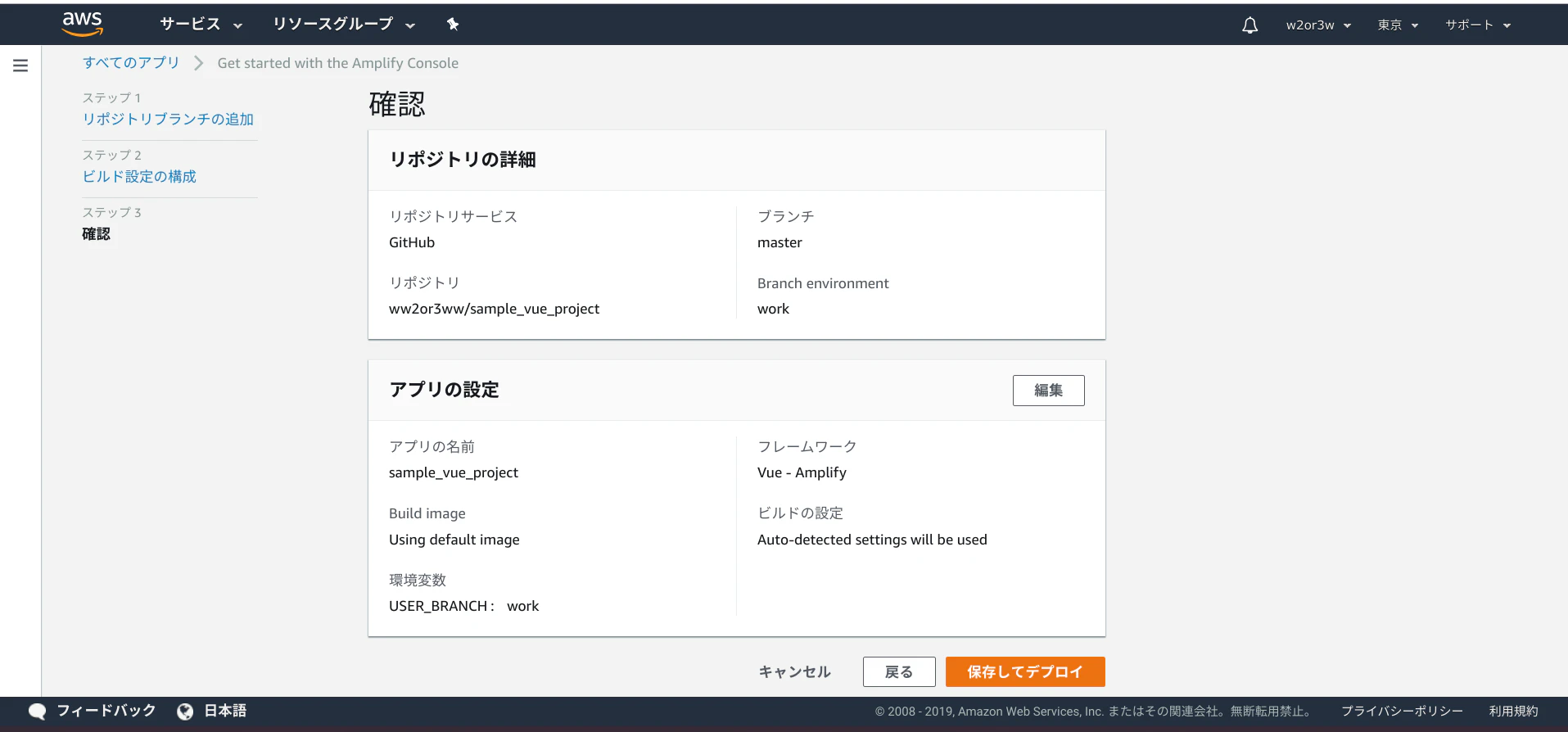Click the USER_BRANCH environment variable entry
Screen dimensions: 1568x732
click(464, 606)
